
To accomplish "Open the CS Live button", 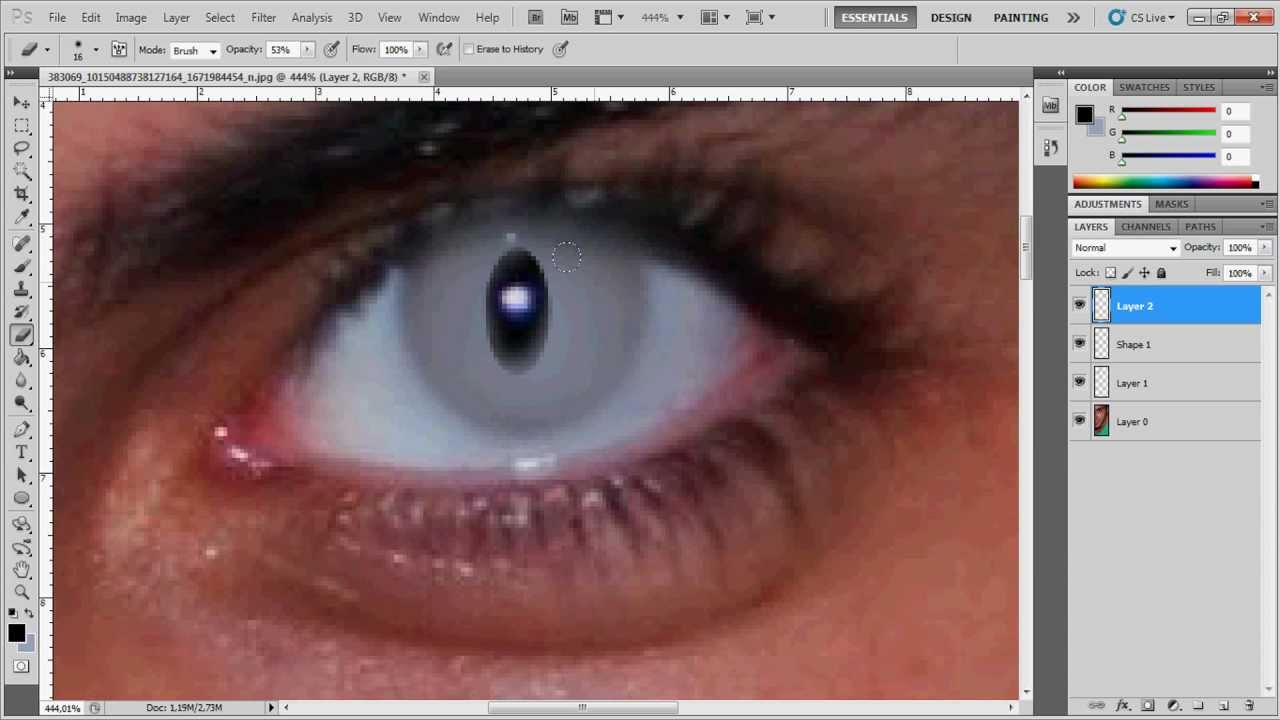I will (1142, 18).
